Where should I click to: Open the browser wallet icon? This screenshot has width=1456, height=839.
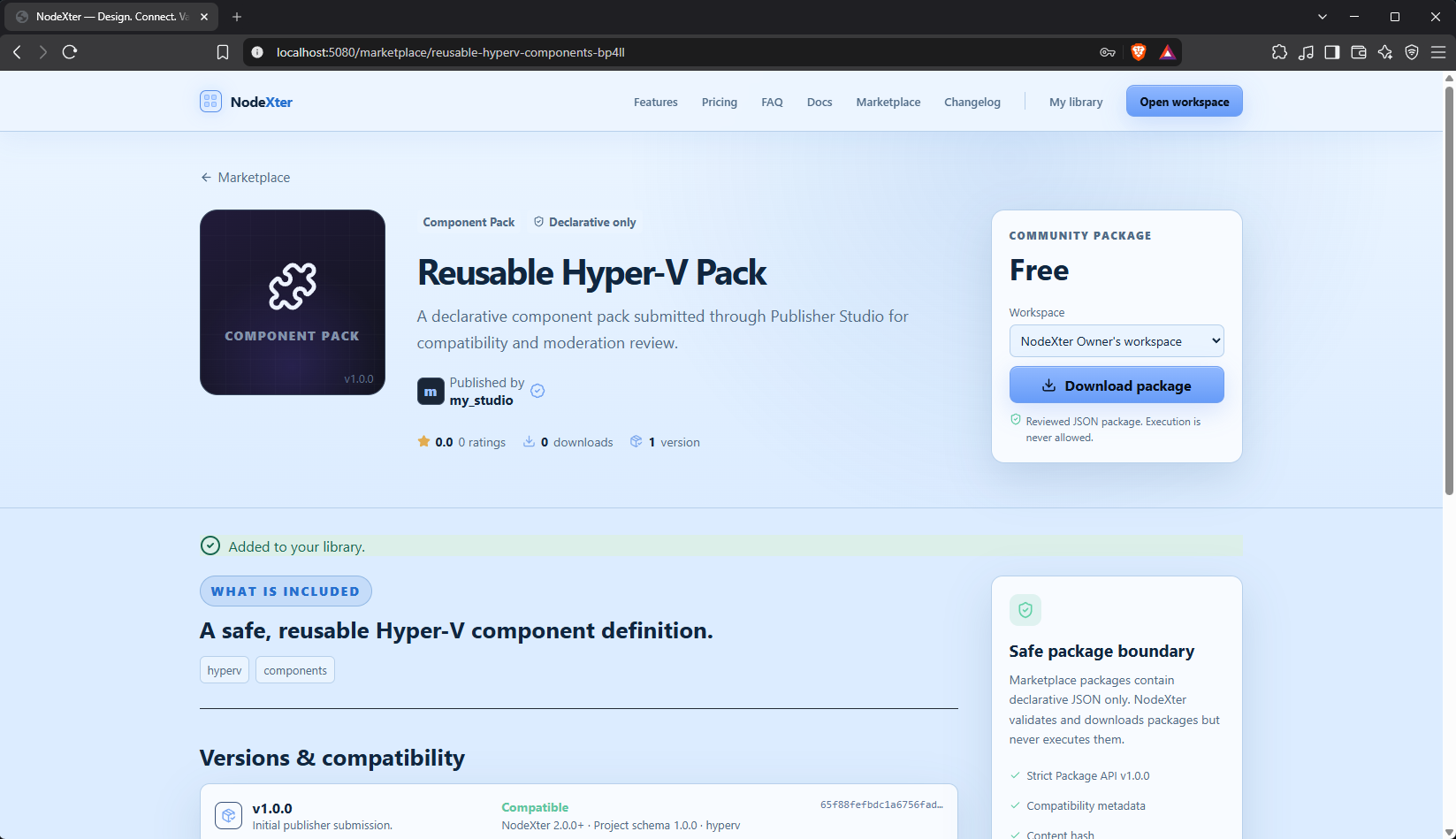click(1359, 52)
